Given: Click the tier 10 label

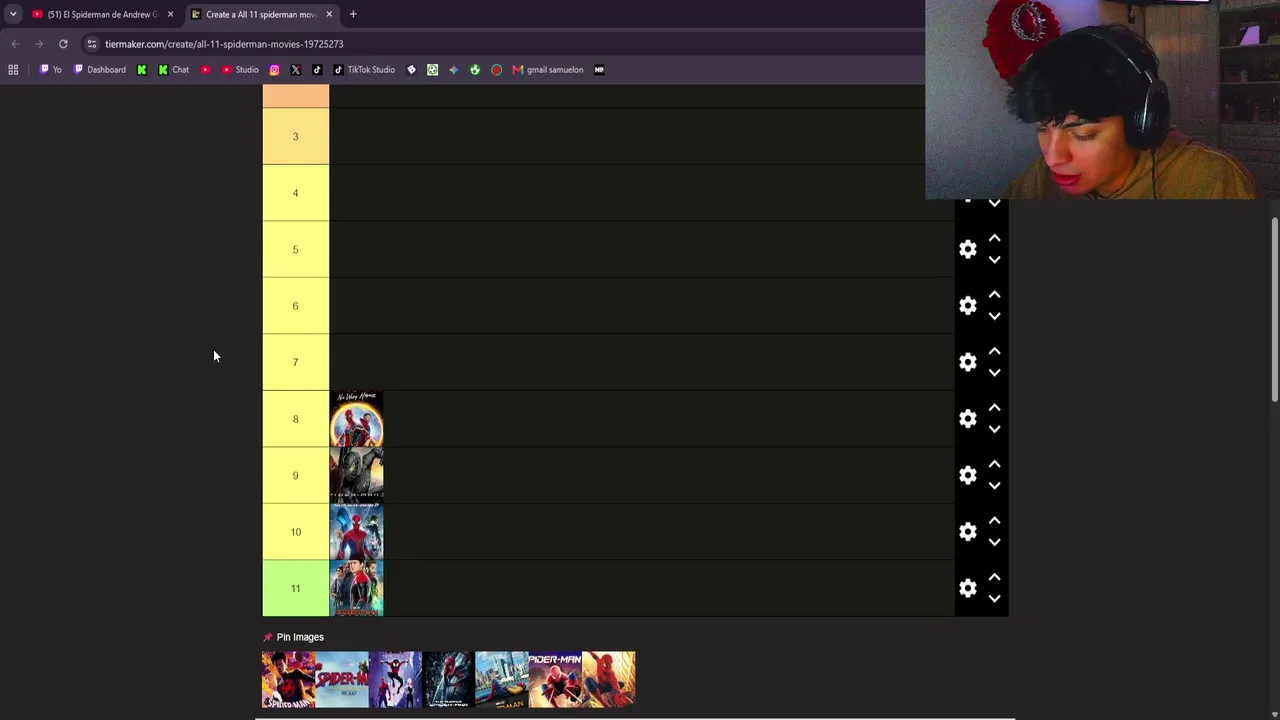Looking at the screenshot, I should (295, 532).
